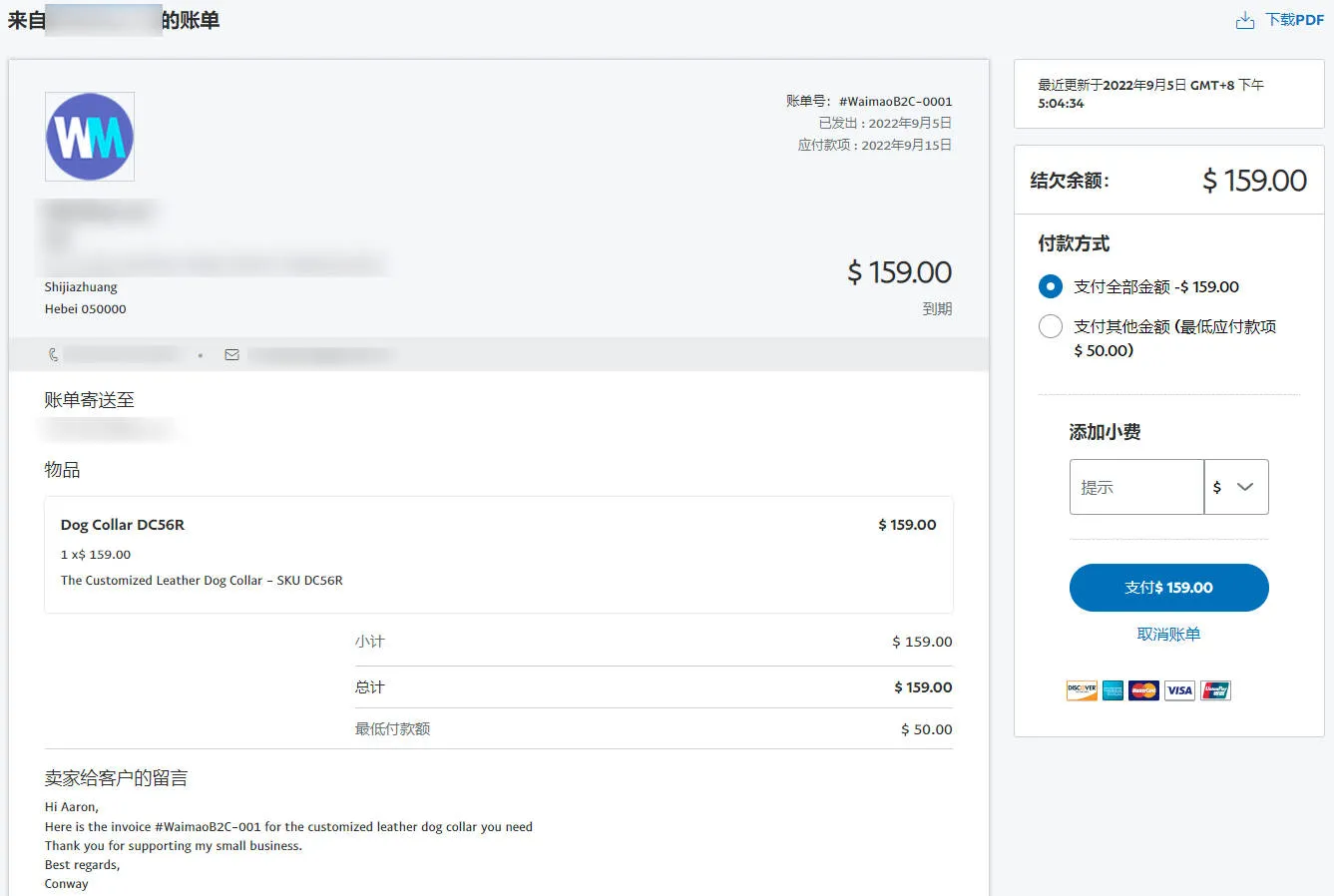1334x896 pixels.
Task: Click the 已发出 issue date 2022年9月5日
Action: tap(885, 123)
